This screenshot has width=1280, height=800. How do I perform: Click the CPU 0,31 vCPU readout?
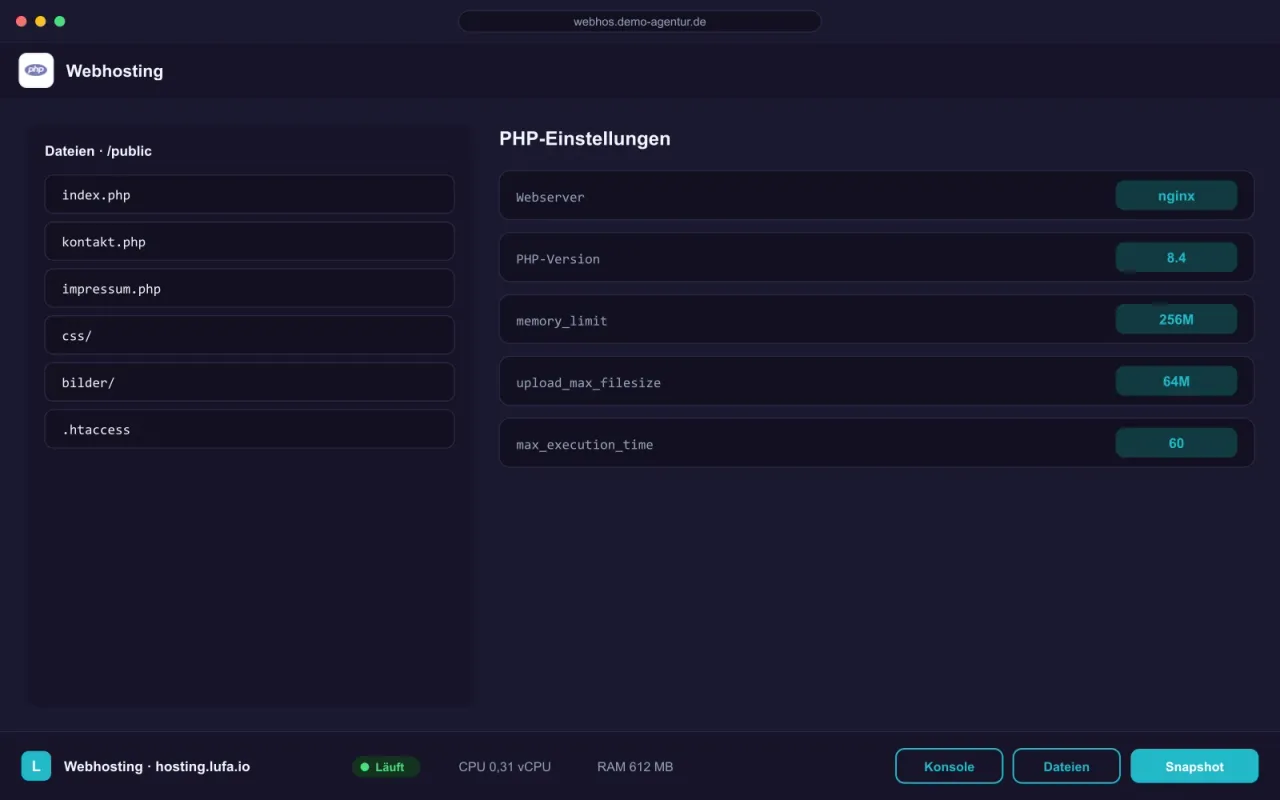505,767
